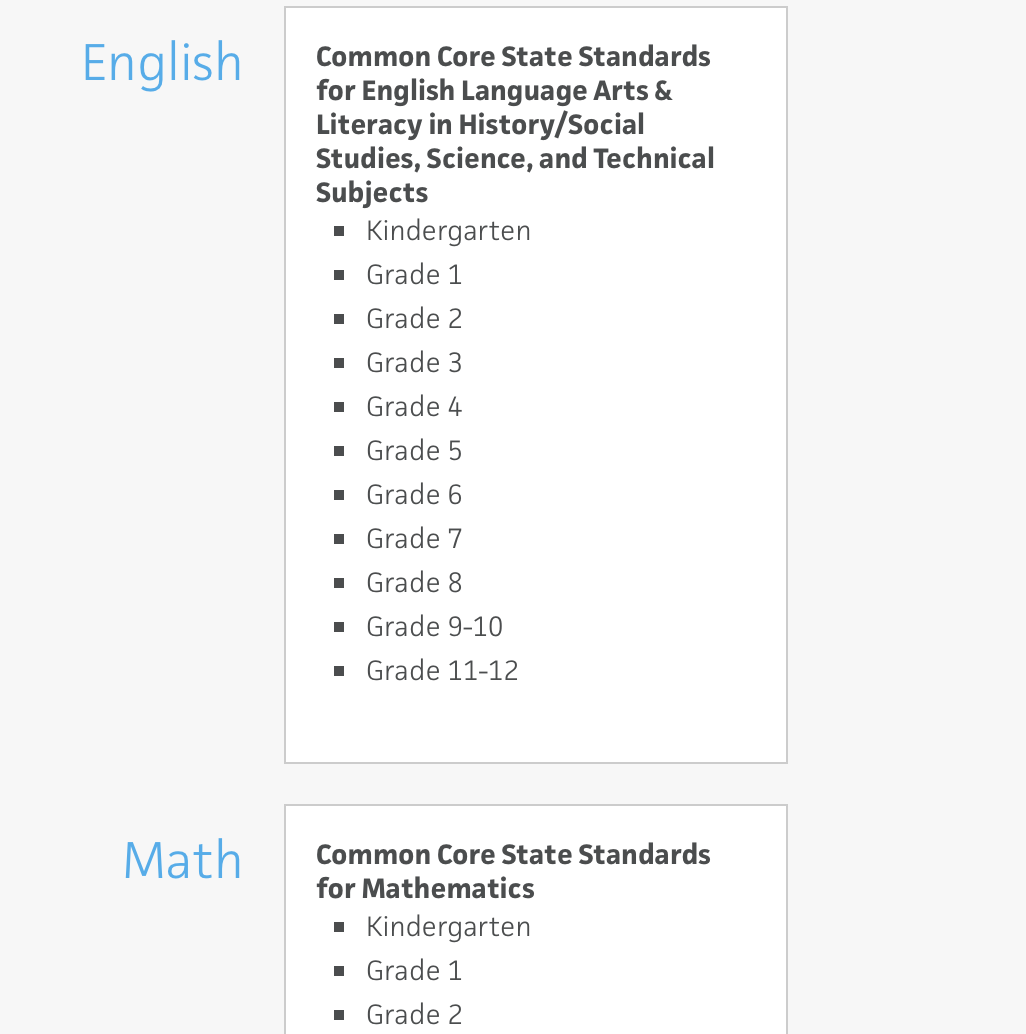Open Grade 9-10 English standards
The height and width of the screenshot is (1034, 1026).
[435, 627]
